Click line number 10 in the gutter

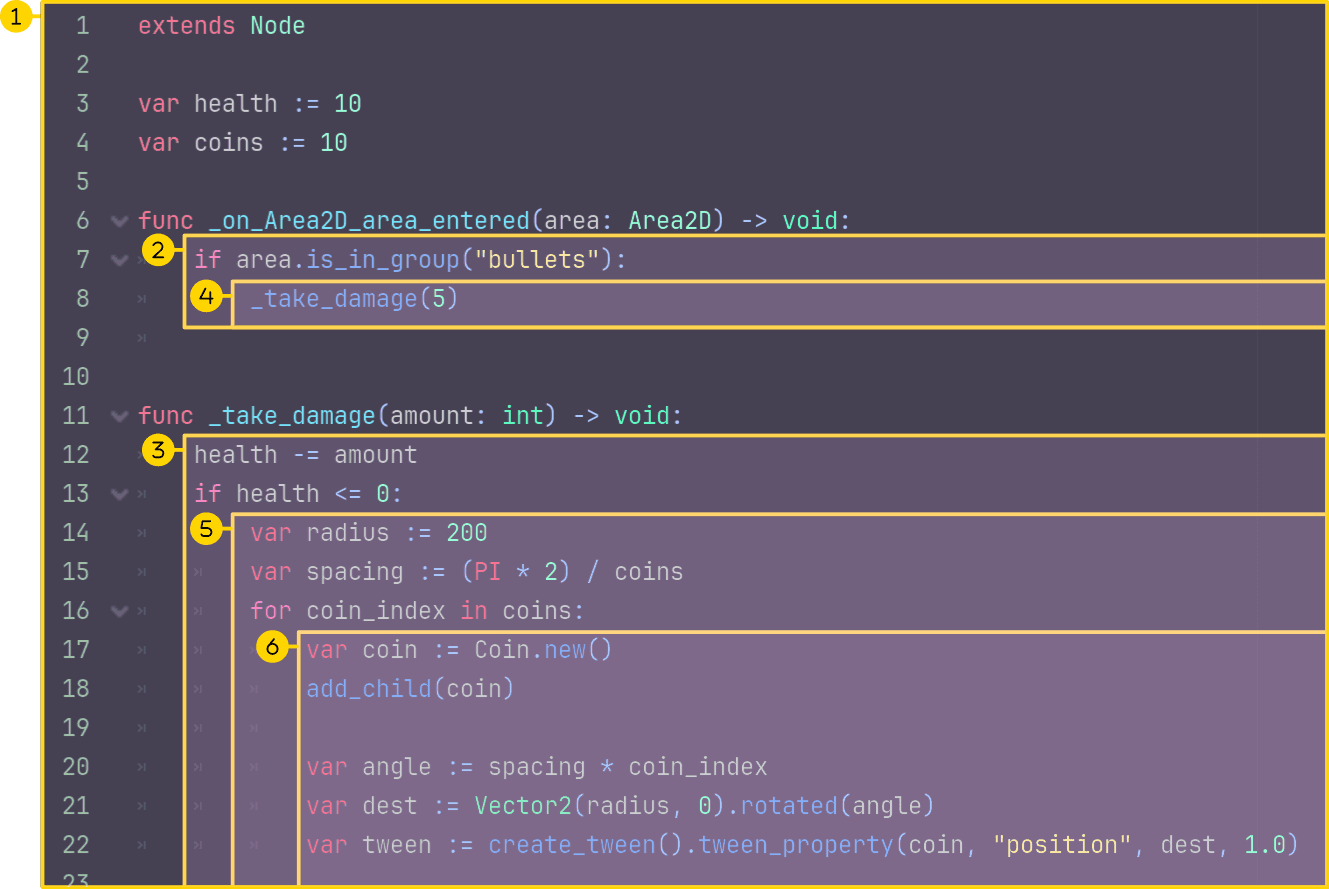pyautogui.click(x=76, y=377)
